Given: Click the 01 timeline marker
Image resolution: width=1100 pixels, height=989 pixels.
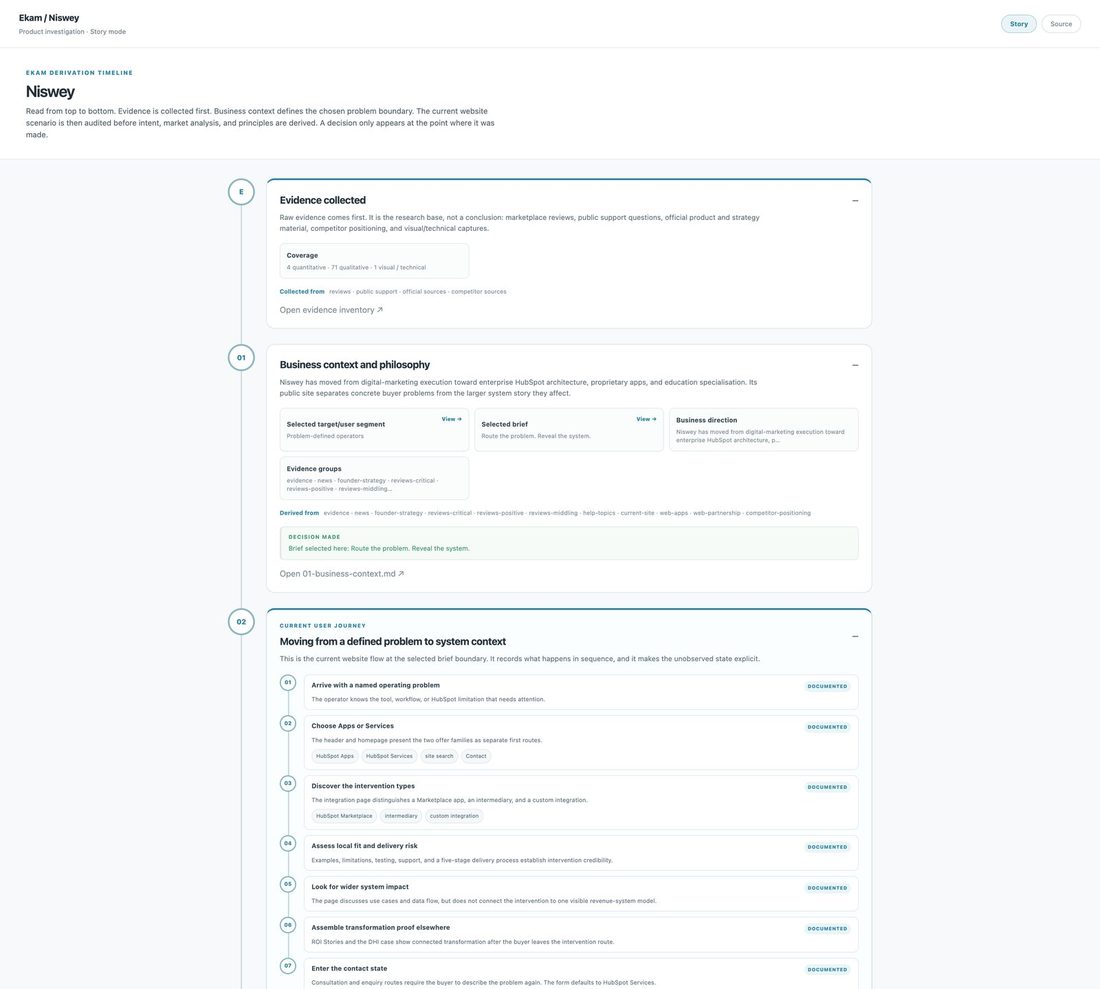Looking at the screenshot, I should [x=241, y=358].
